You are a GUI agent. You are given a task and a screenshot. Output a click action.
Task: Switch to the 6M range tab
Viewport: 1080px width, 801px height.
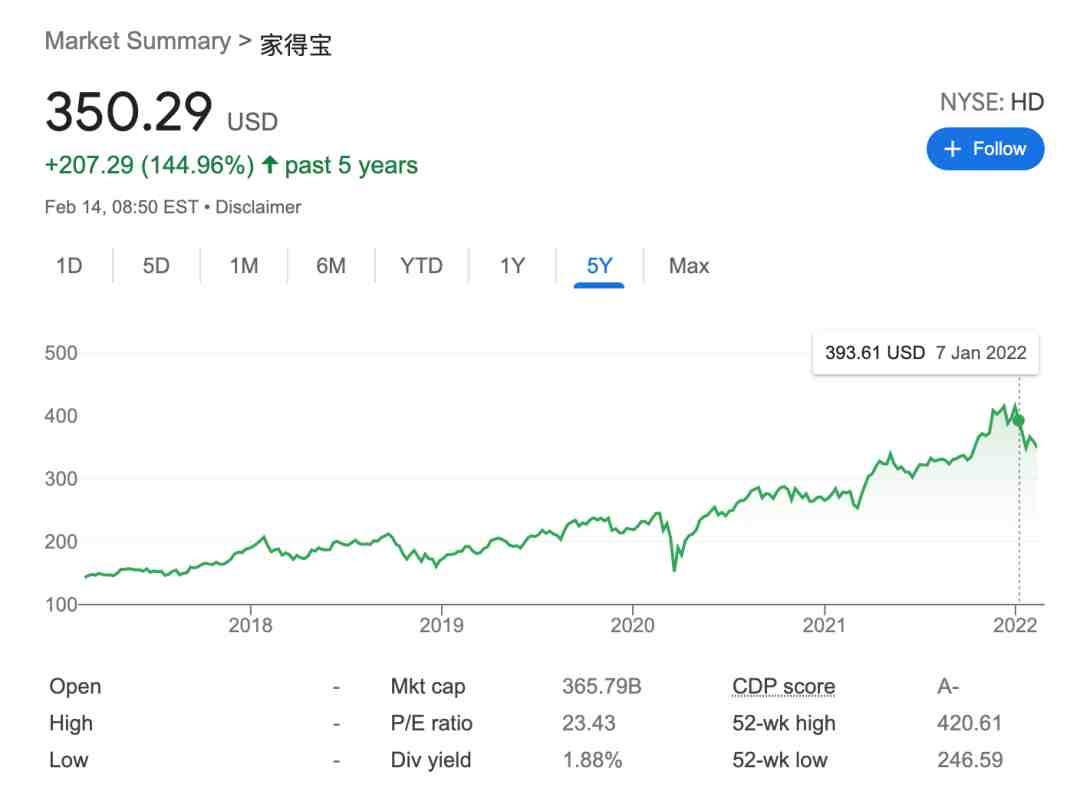[x=331, y=266]
